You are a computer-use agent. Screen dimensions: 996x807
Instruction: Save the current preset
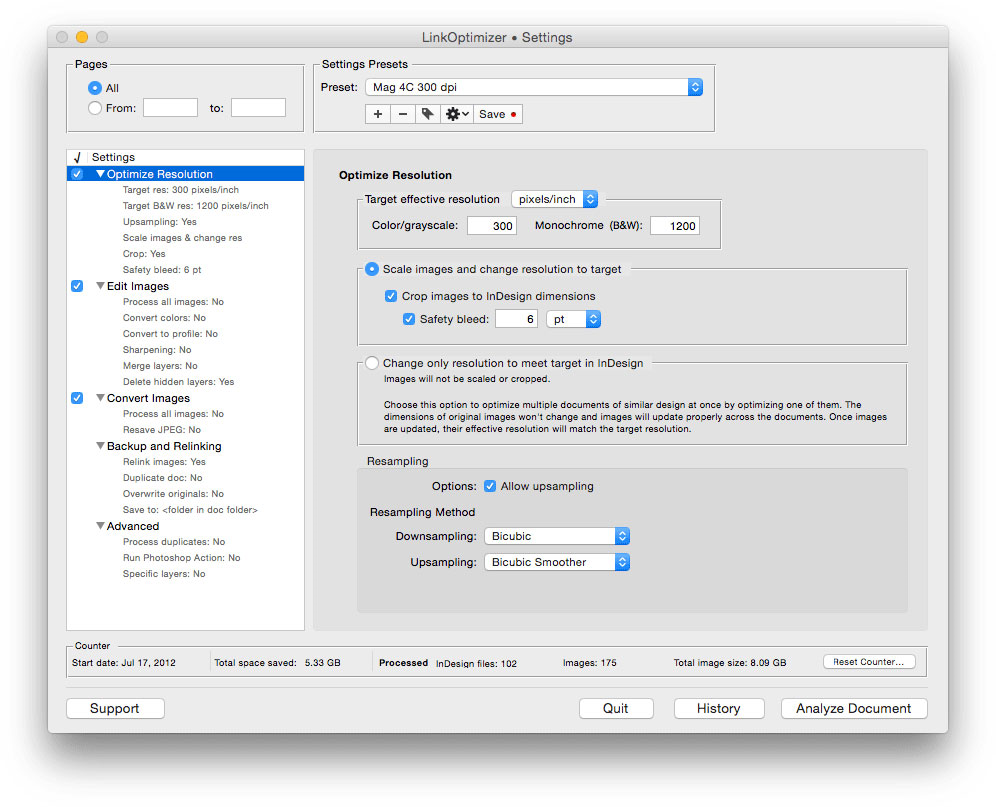497,114
